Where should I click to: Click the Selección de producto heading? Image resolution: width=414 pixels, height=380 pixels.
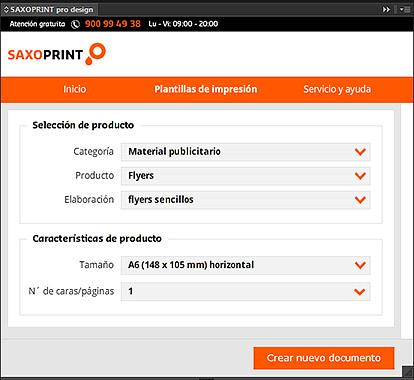click(83, 125)
